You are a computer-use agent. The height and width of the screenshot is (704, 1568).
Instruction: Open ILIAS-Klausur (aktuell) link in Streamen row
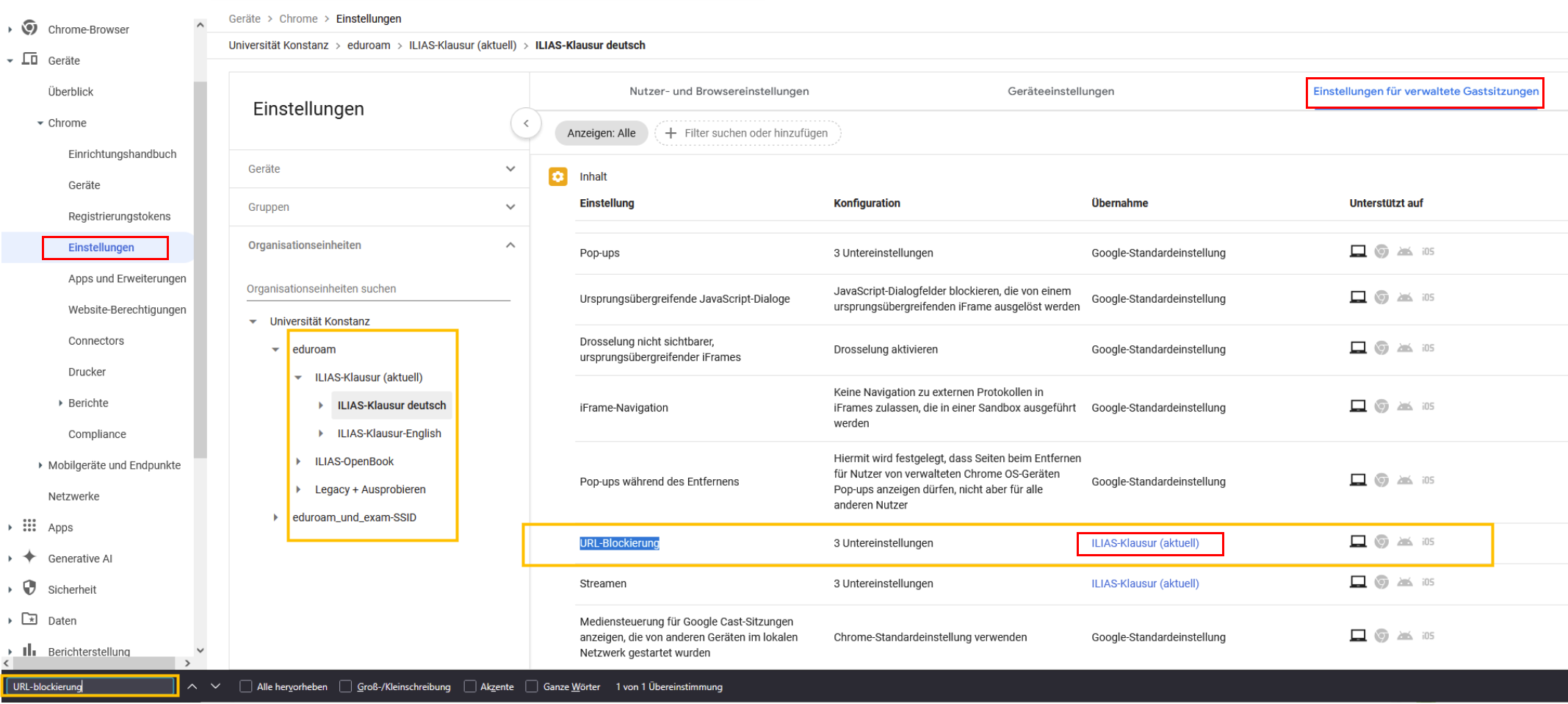pyautogui.click(x=1145, y=583)
